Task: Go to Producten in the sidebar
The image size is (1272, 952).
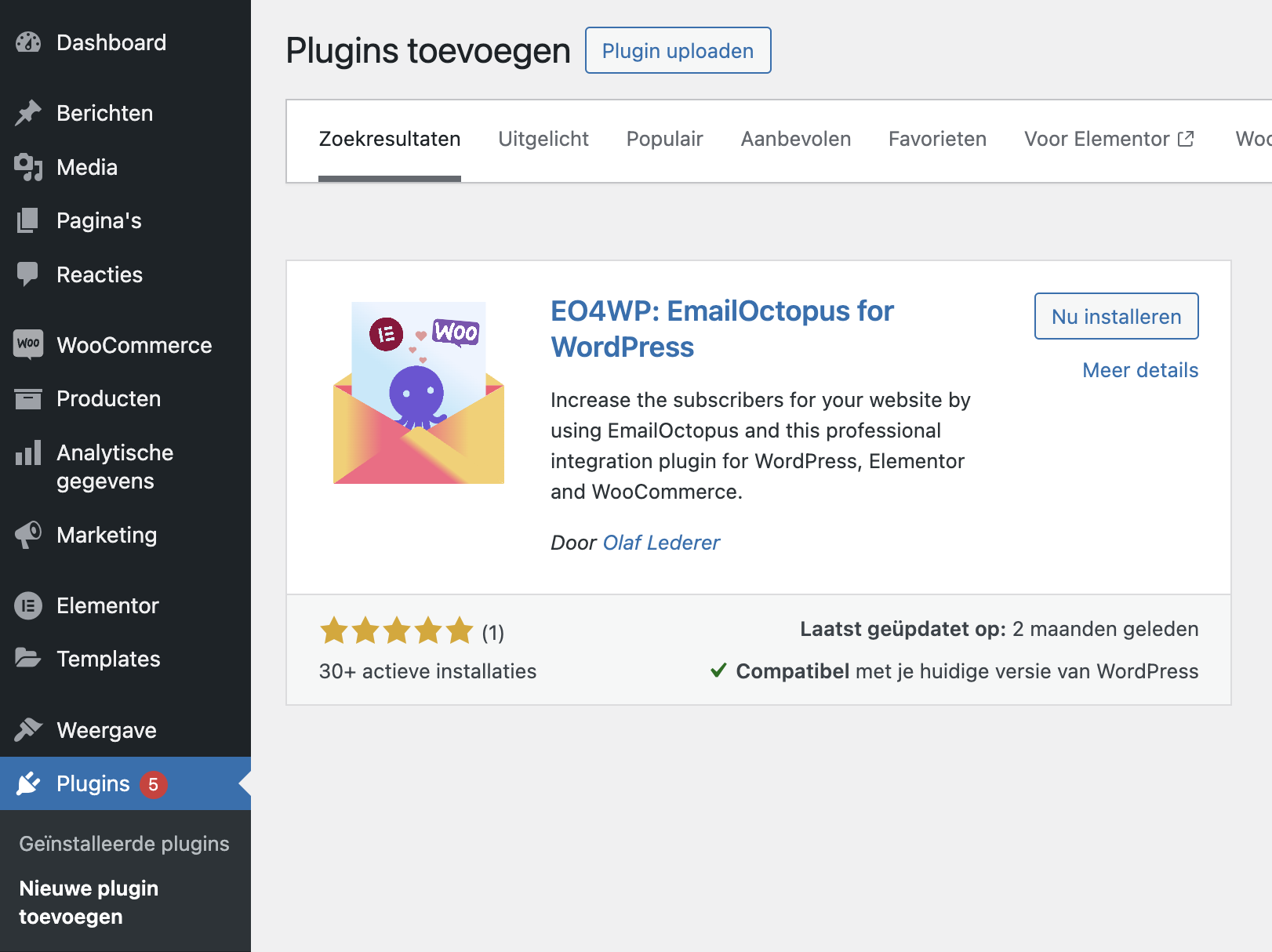Action: click(x=125, y=398)
